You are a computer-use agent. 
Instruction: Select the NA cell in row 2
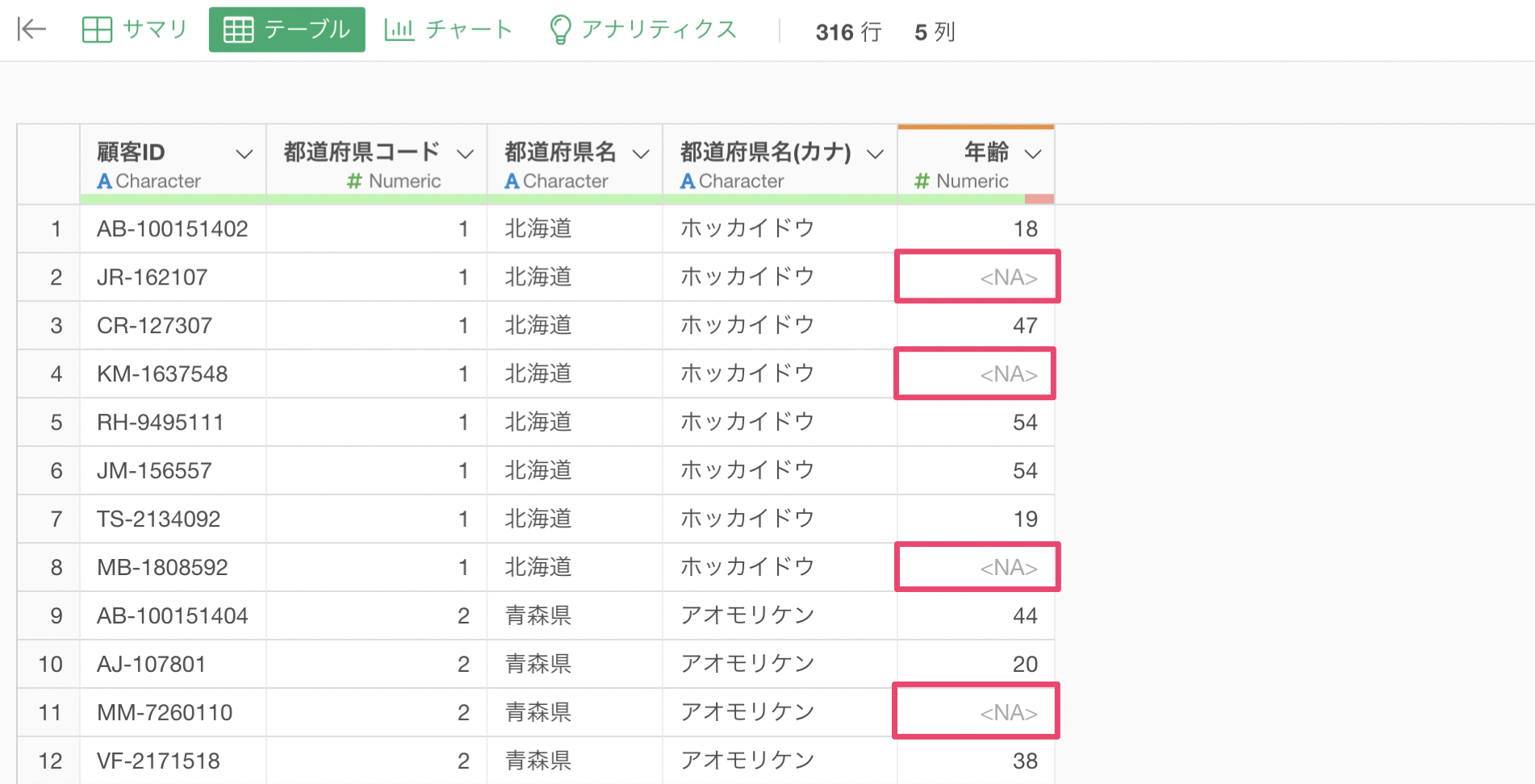(977, 277)
